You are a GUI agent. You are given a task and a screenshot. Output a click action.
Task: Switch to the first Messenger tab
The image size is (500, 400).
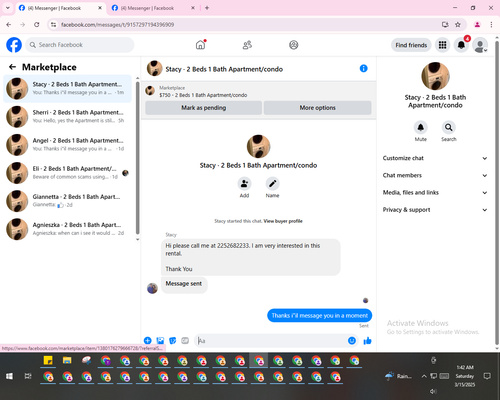pos(60,8)
